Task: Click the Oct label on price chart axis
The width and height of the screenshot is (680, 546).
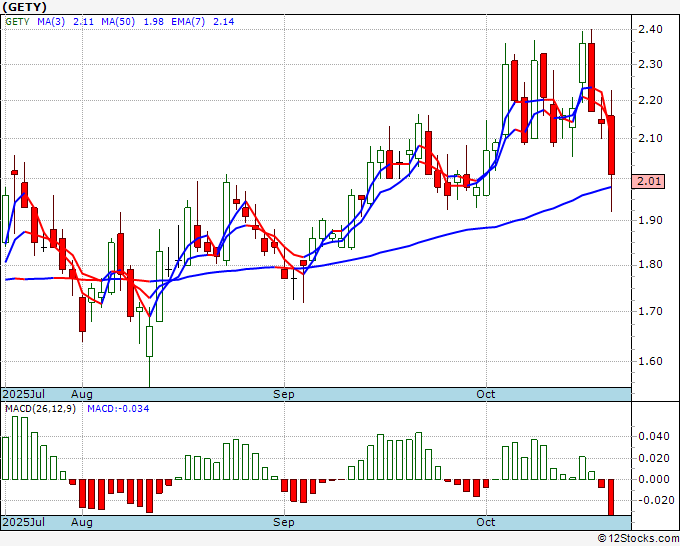Action: tap(485, 394)
